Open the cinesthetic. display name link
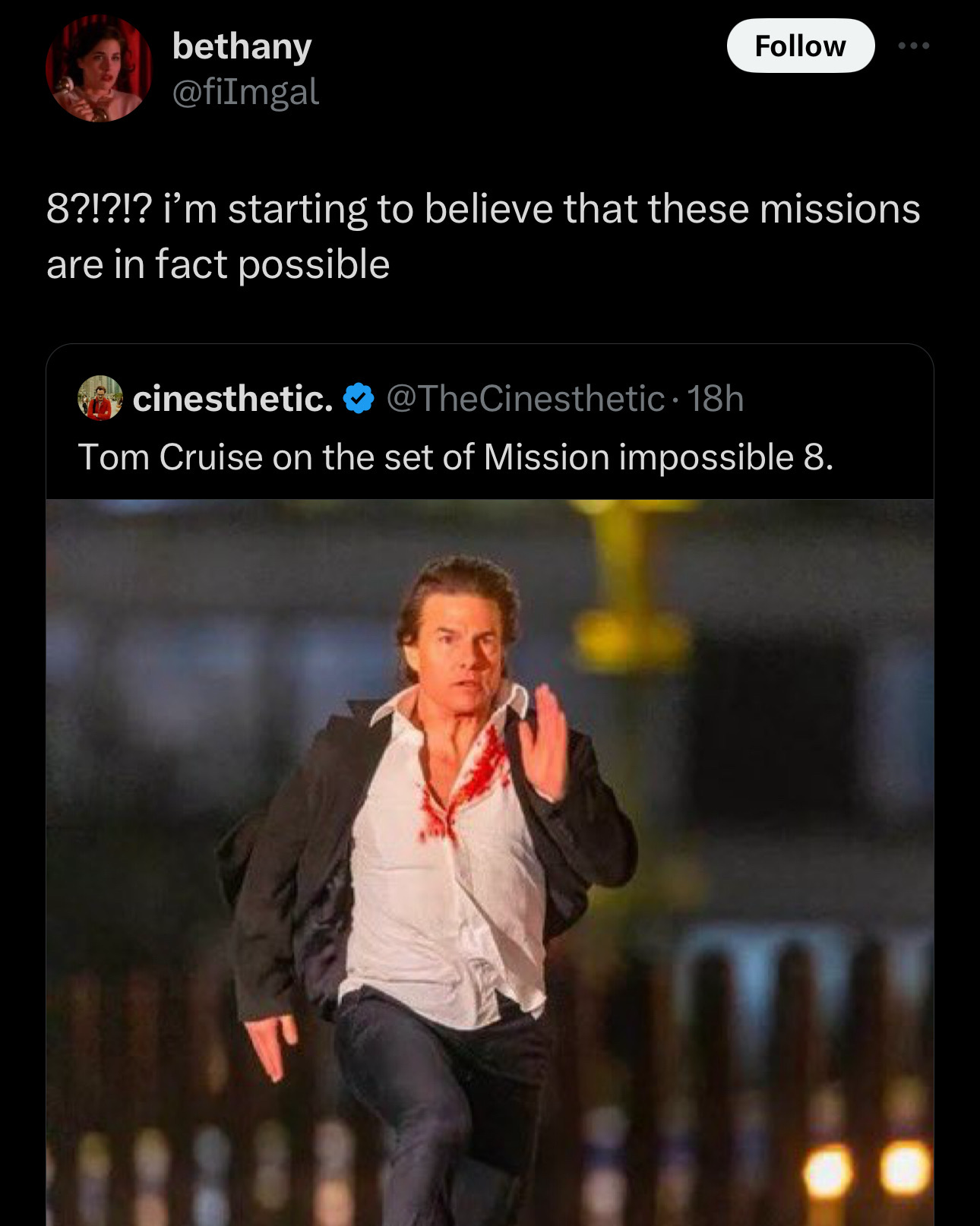This screenshot has width=980, height=1226. coord(232,399)
